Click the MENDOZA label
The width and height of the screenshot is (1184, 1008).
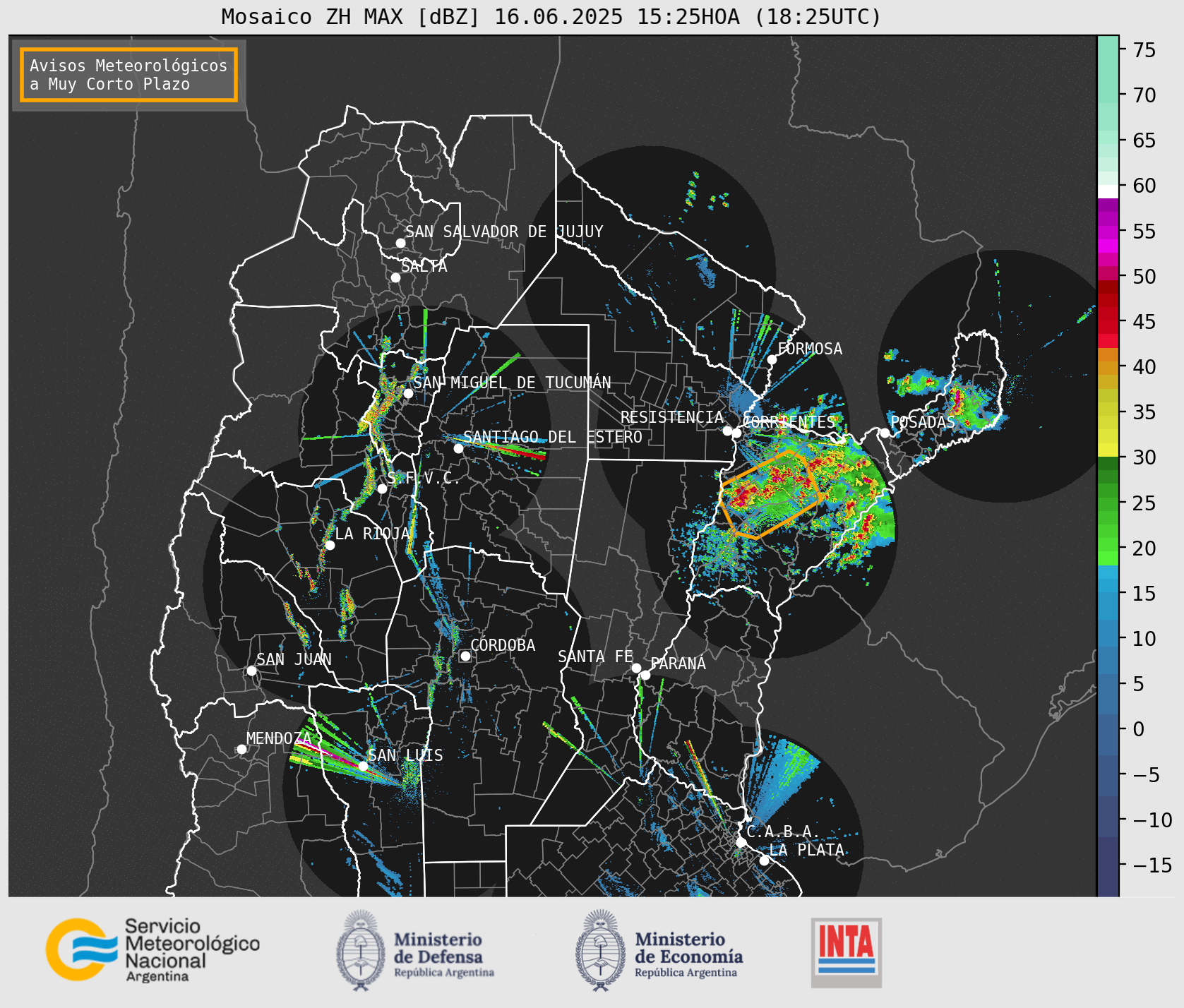(x=279, y=738)
